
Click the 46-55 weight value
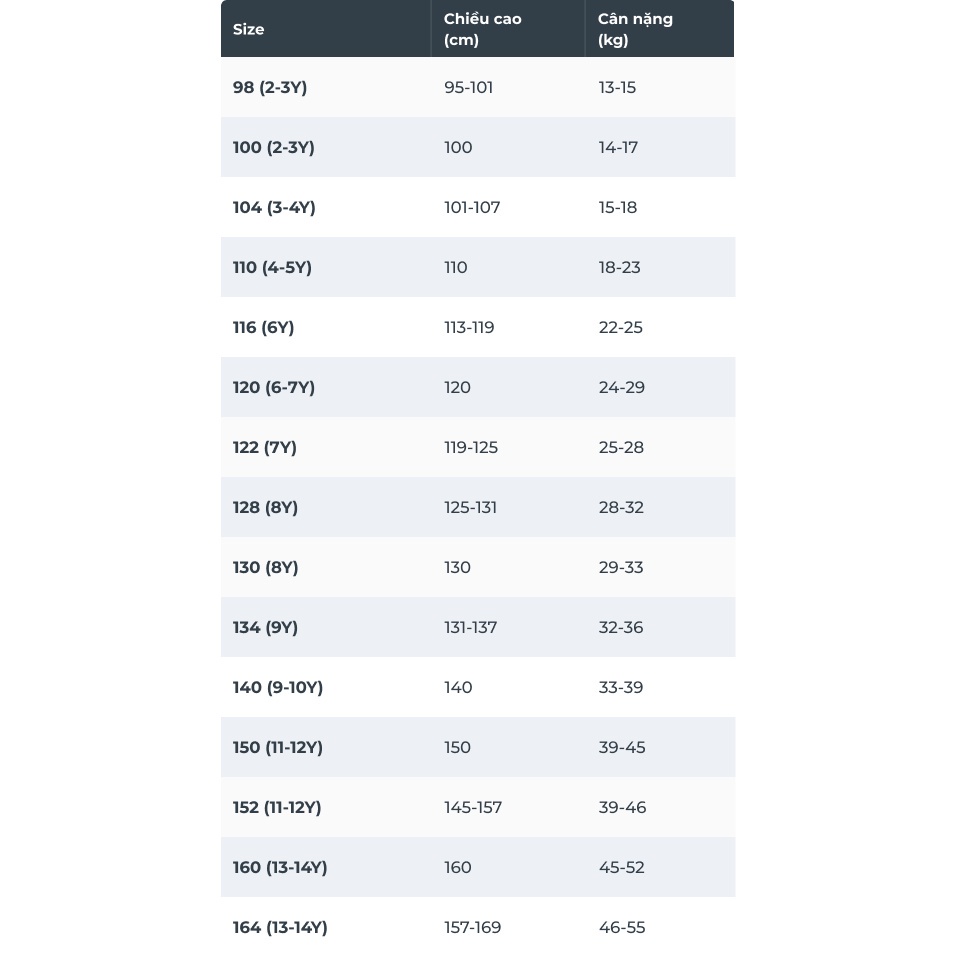coord(622,927)
